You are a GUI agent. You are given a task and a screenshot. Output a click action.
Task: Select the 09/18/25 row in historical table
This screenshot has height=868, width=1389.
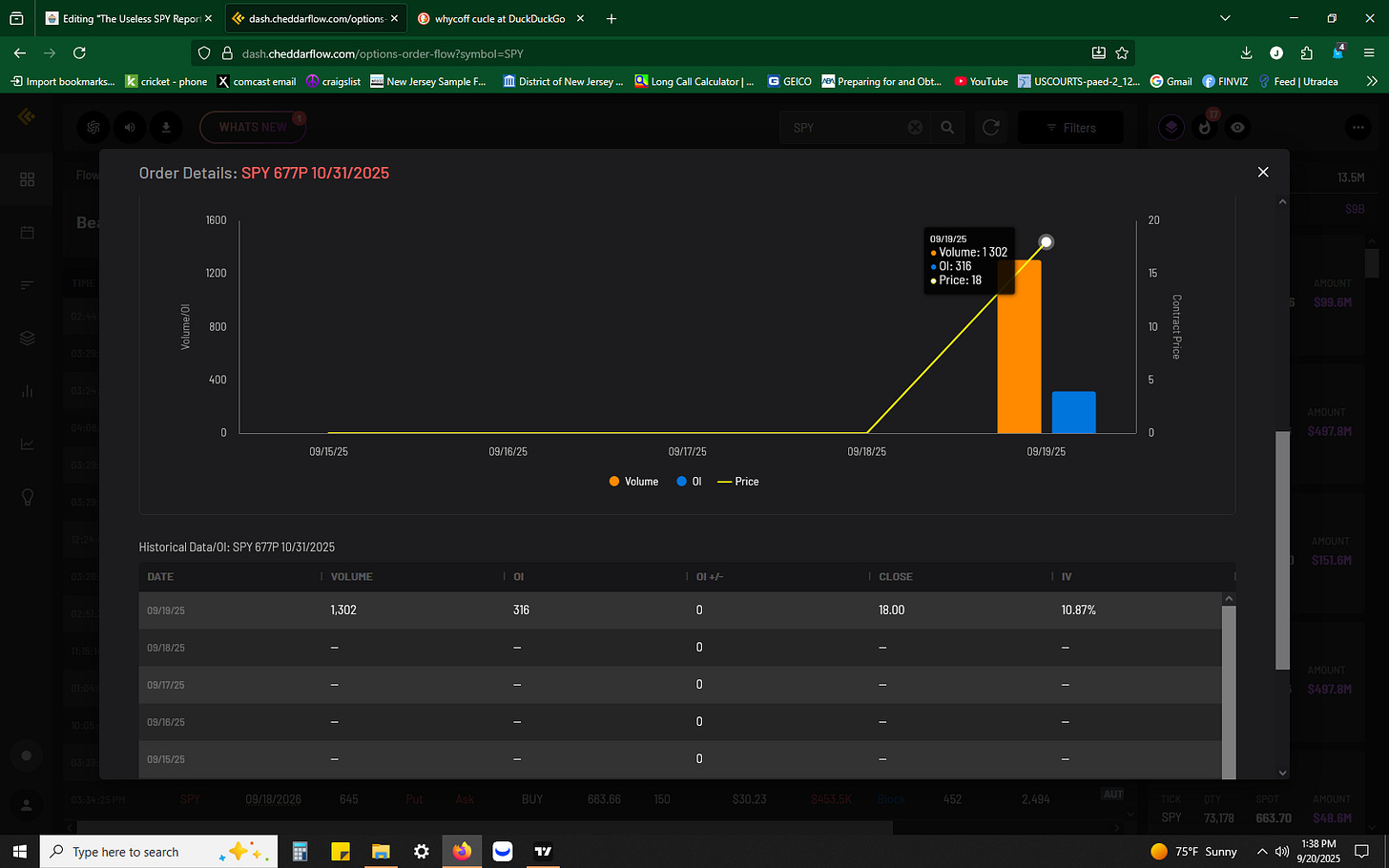(680, 648)
